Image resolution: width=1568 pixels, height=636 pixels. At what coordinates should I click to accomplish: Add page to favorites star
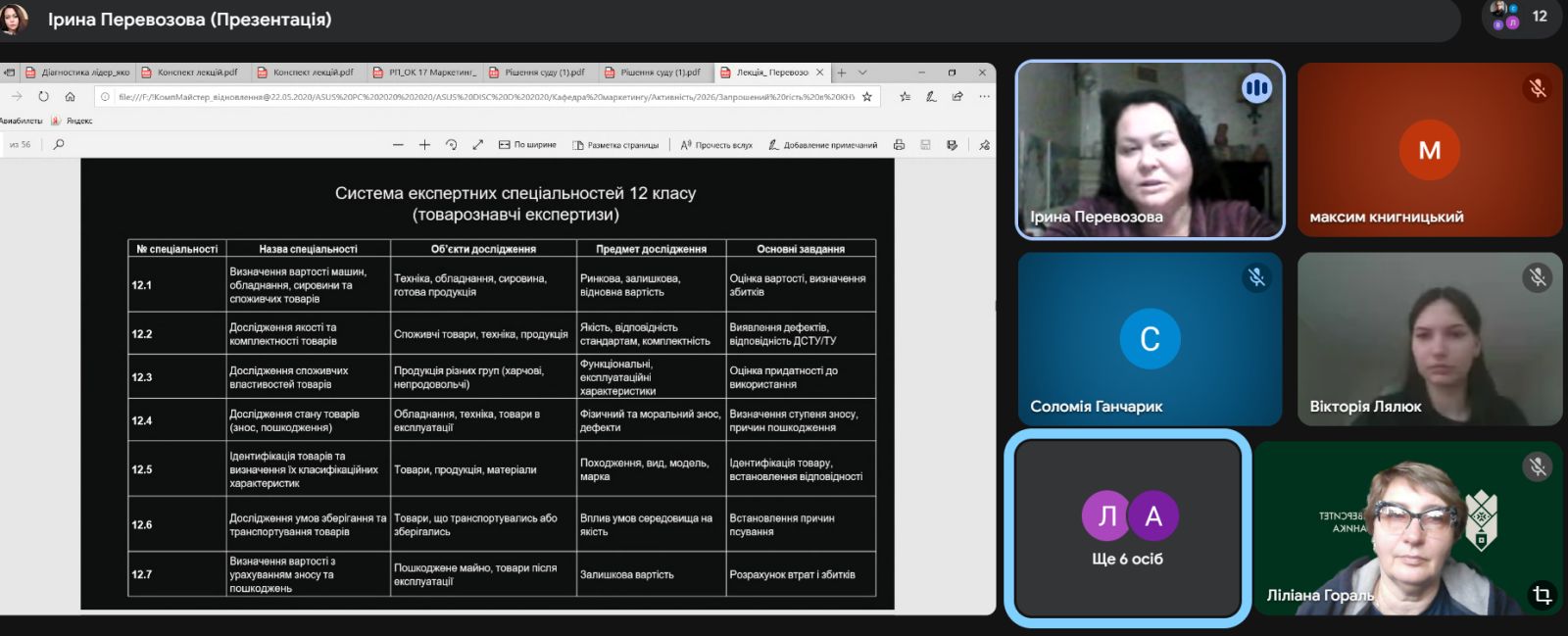click(x=866, y=97)
